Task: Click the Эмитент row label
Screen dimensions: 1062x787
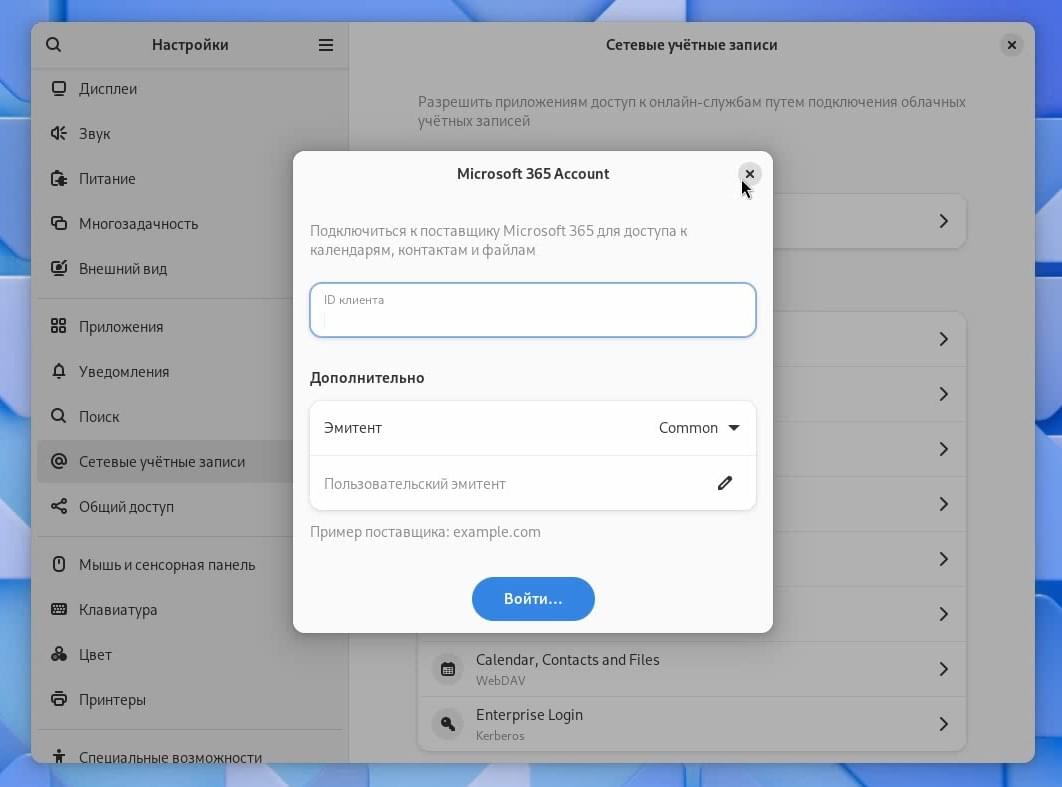Action: point(353,428)
